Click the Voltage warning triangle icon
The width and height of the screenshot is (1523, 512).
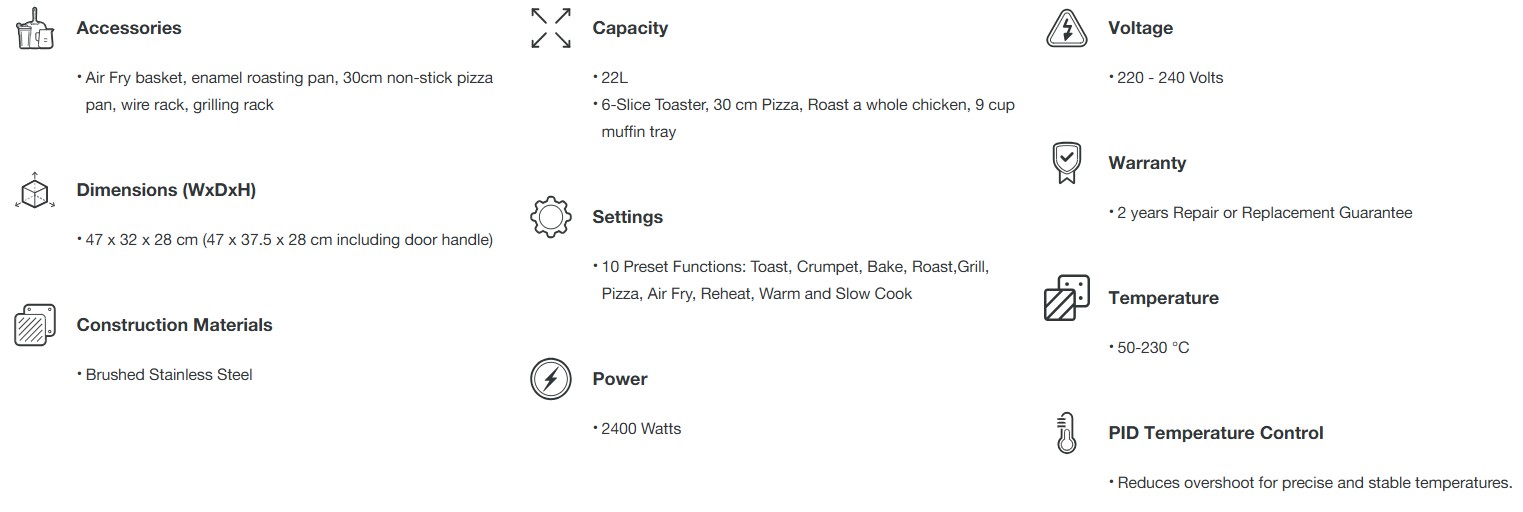pyautogui.click(x=1066, y=29)
